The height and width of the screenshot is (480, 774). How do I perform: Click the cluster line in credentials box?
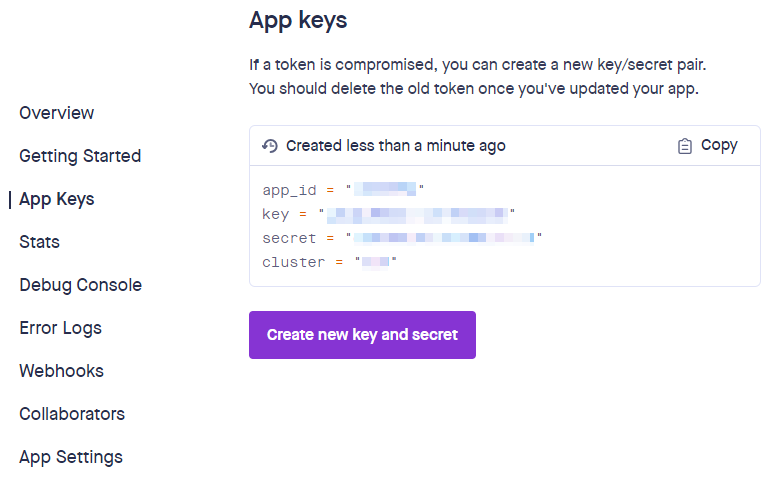[329, 262]
